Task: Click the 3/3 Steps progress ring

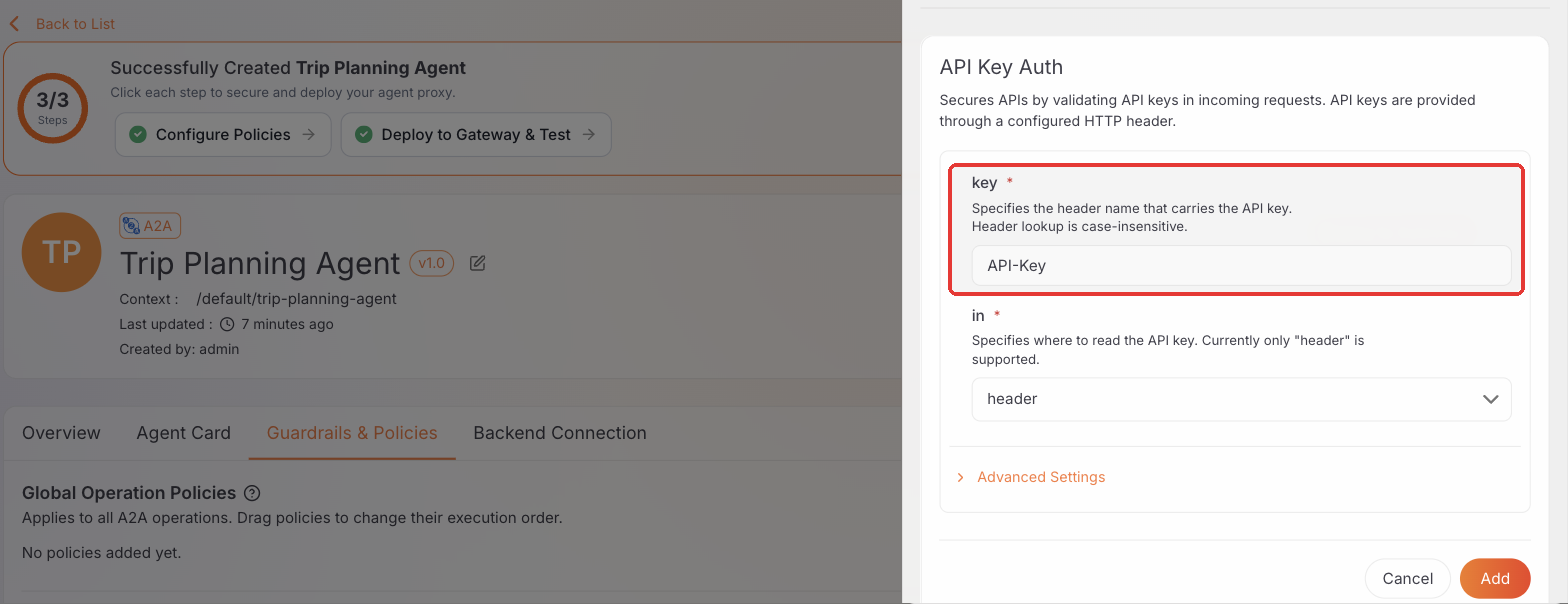Action: 53,109
